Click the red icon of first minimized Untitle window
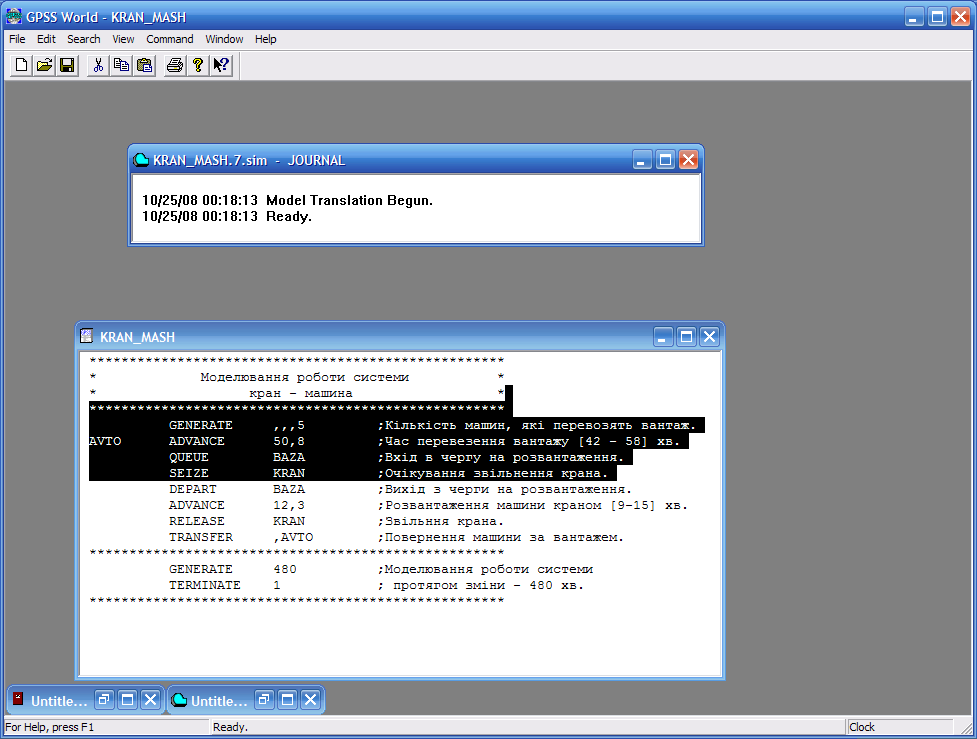The width and height of the screenshot is (977, 739). [x=18, y=698]
